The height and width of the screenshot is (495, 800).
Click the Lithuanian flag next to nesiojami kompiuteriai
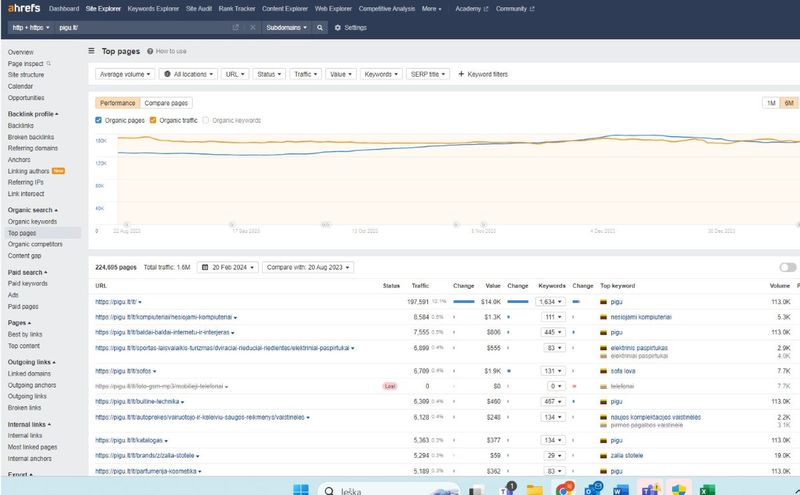pyautogui.click(x=603, y=317)
